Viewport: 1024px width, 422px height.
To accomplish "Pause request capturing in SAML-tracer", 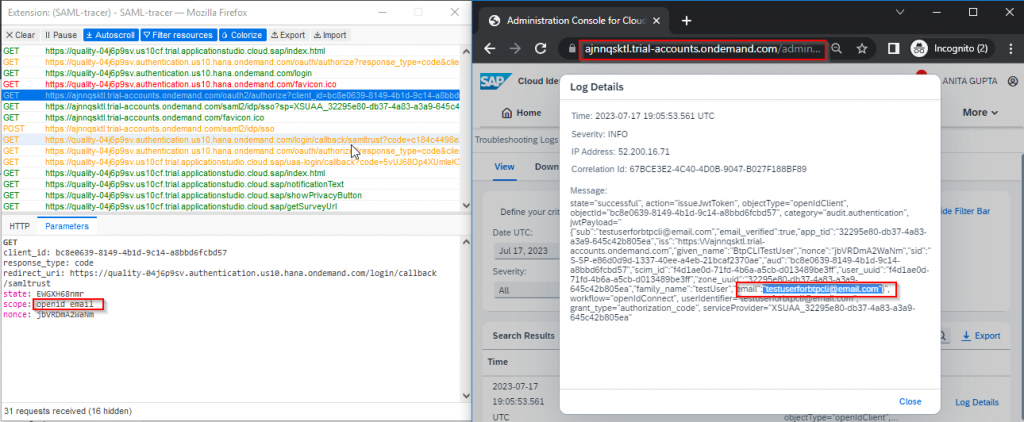I will [x=61, y=35].
